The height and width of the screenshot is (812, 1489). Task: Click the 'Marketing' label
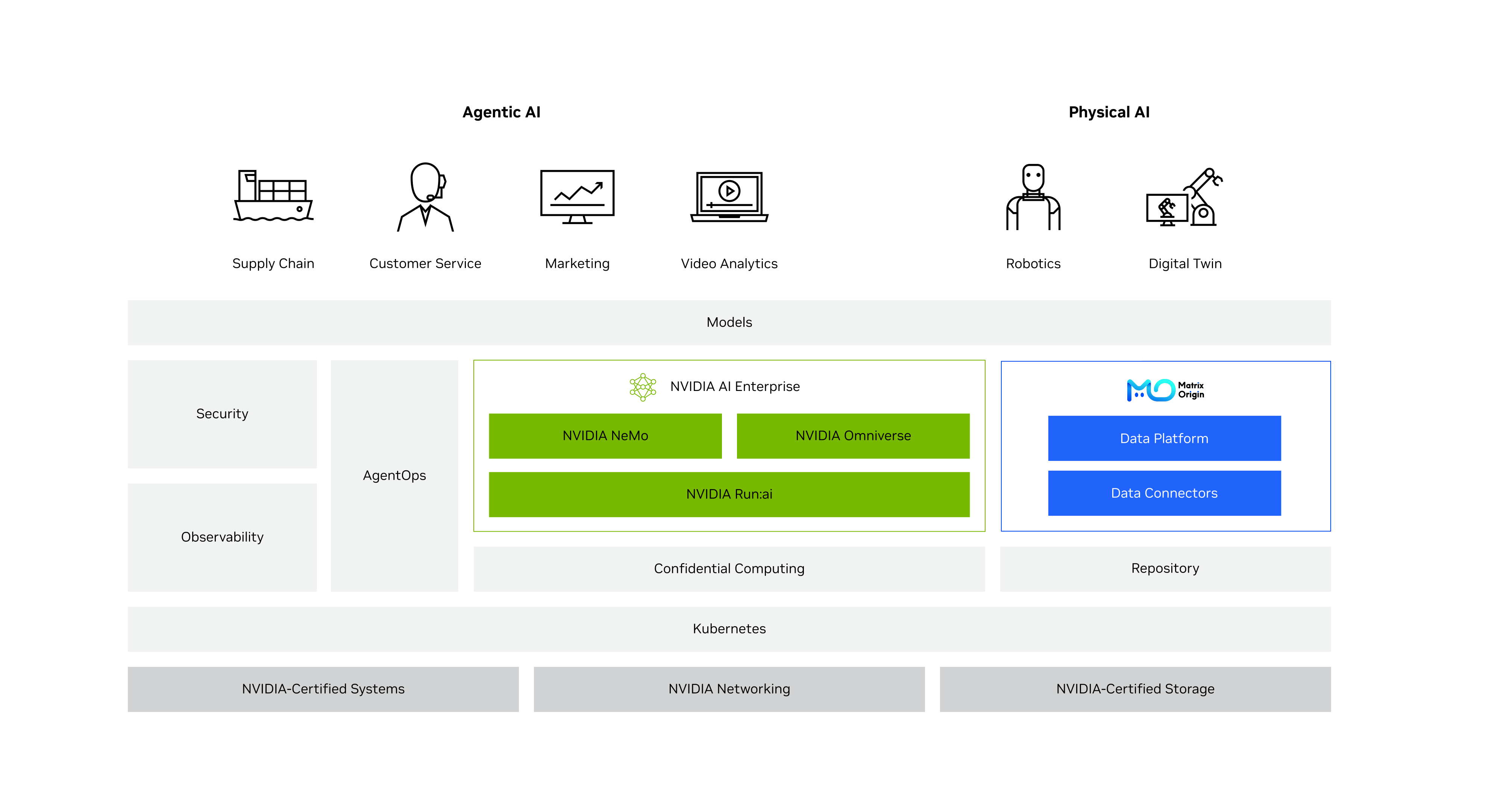(578, 264)
